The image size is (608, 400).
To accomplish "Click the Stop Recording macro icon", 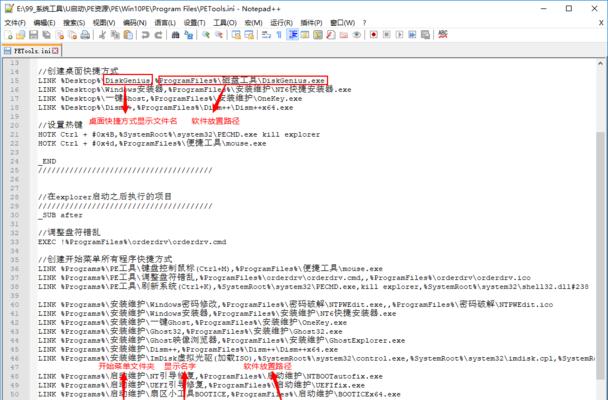I will click(387, 35).
